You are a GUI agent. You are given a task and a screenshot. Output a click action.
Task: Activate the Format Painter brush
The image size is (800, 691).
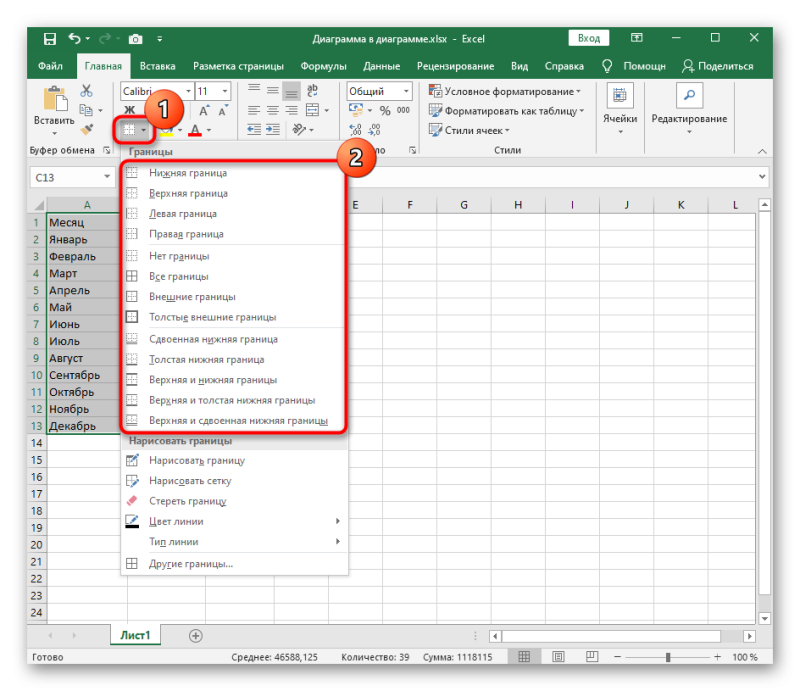pyautogui.click(x=87, y=130)
